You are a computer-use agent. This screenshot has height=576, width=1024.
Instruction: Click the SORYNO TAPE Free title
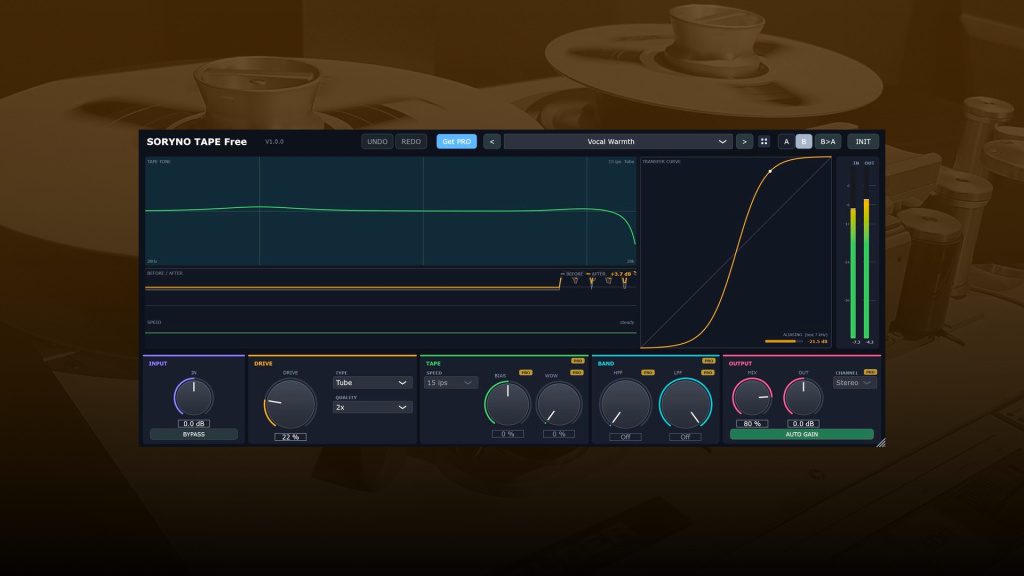(x=197, y=142)
